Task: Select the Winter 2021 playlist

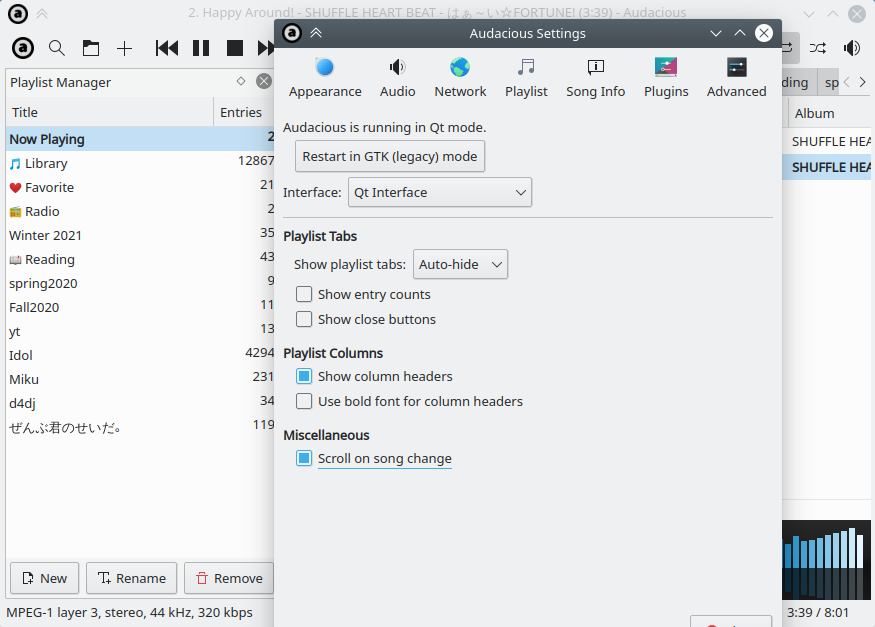Action: tap(140, 235)
